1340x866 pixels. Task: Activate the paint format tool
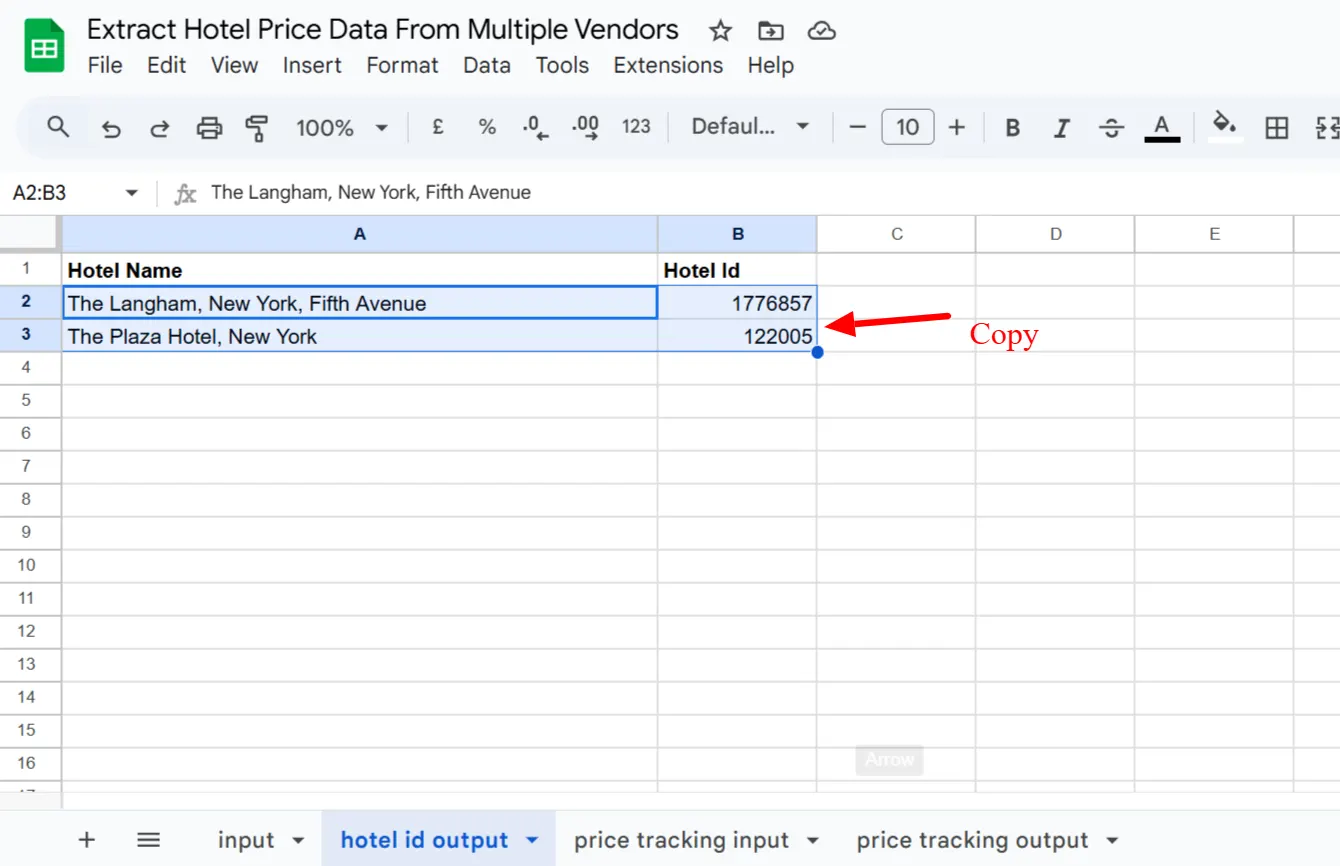(257, 128)
